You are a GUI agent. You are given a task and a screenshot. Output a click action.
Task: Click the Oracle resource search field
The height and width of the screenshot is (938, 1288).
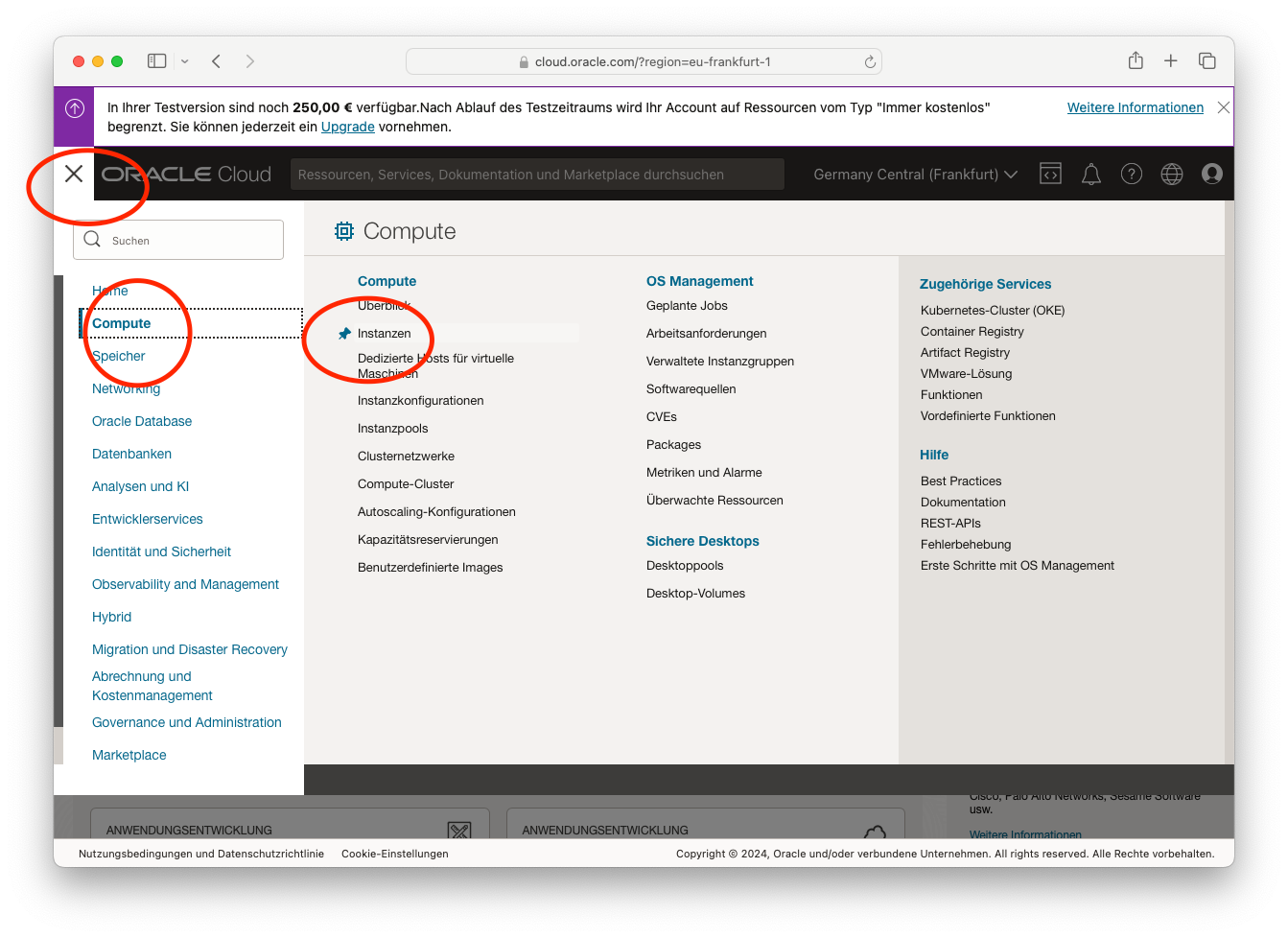click(x=537, y=175)
